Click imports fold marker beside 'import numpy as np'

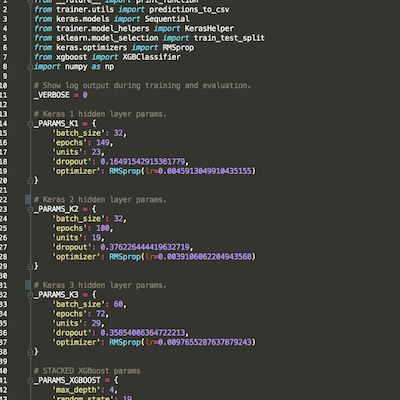tap(30, 67)
